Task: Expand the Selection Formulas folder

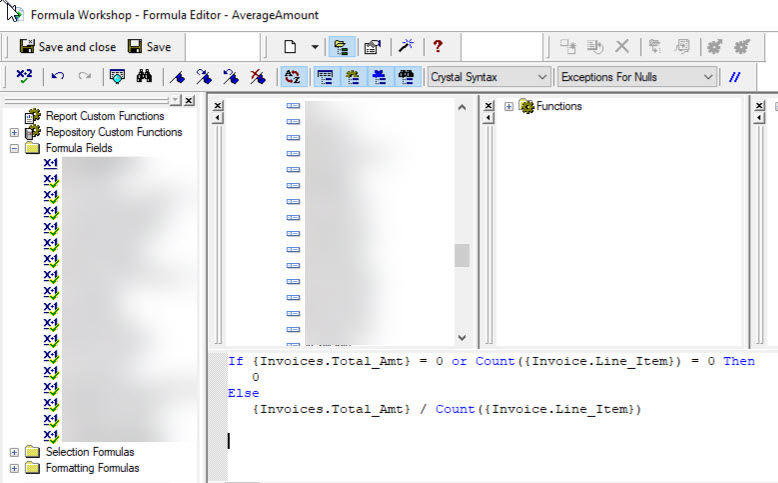Action: 14,452
